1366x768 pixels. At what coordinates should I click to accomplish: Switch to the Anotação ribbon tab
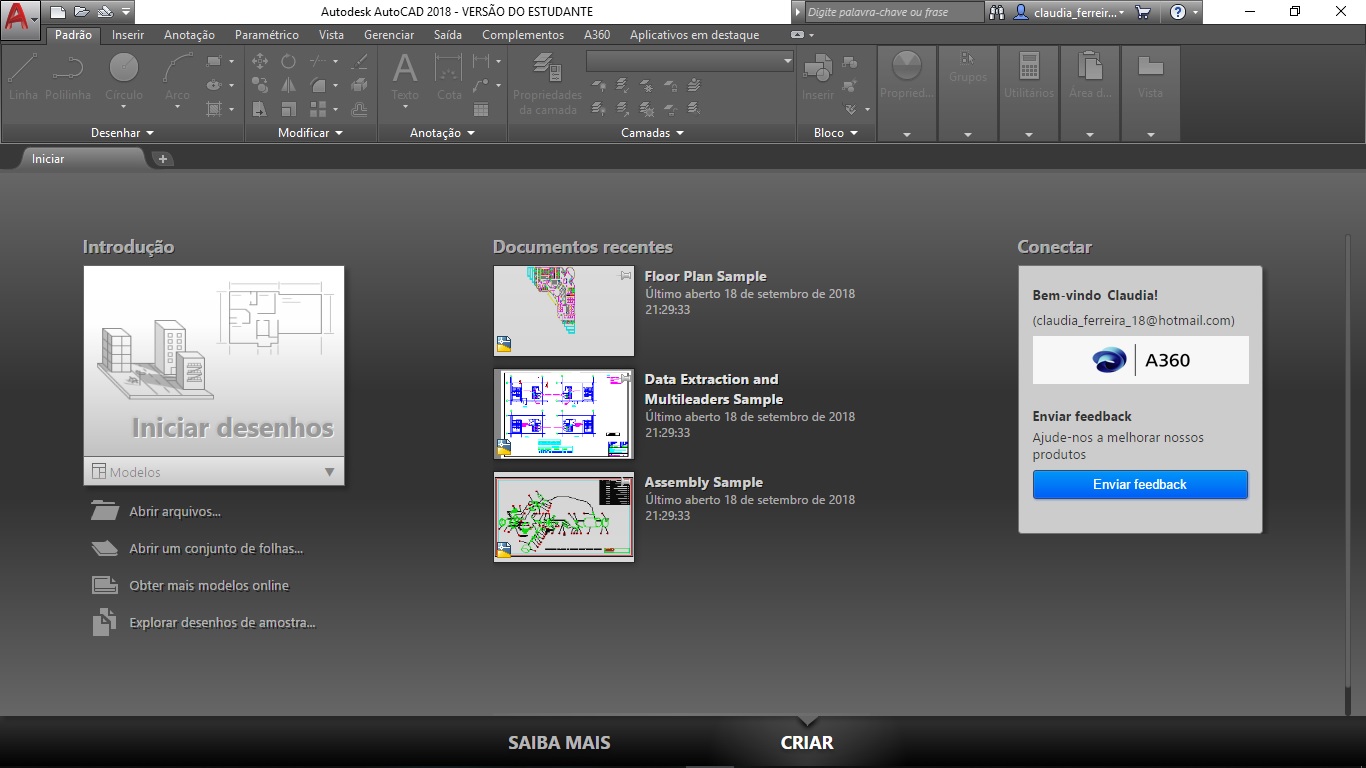pos(189,35)
